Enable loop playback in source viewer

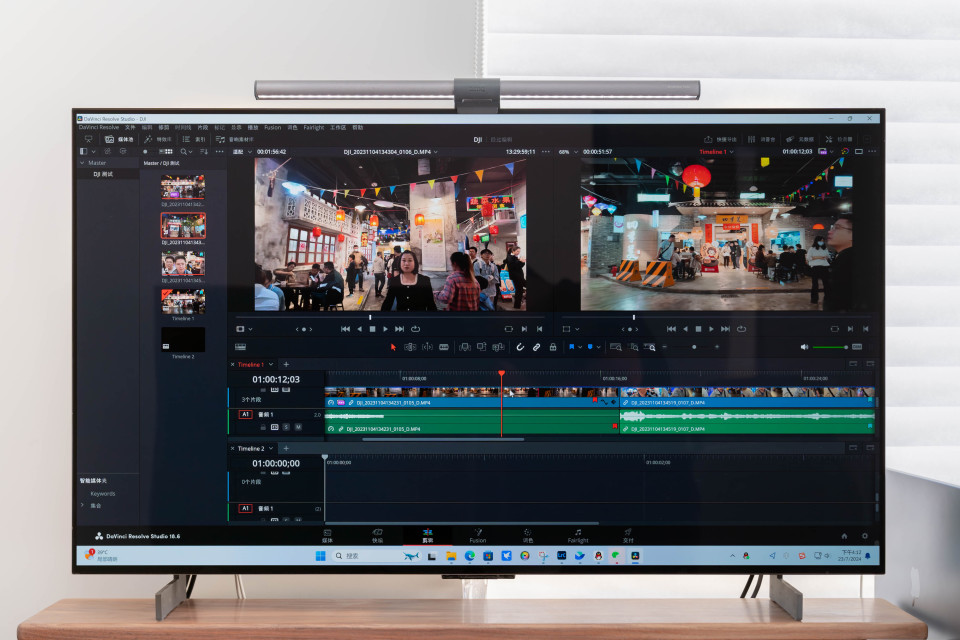click(x=415, y=329)
